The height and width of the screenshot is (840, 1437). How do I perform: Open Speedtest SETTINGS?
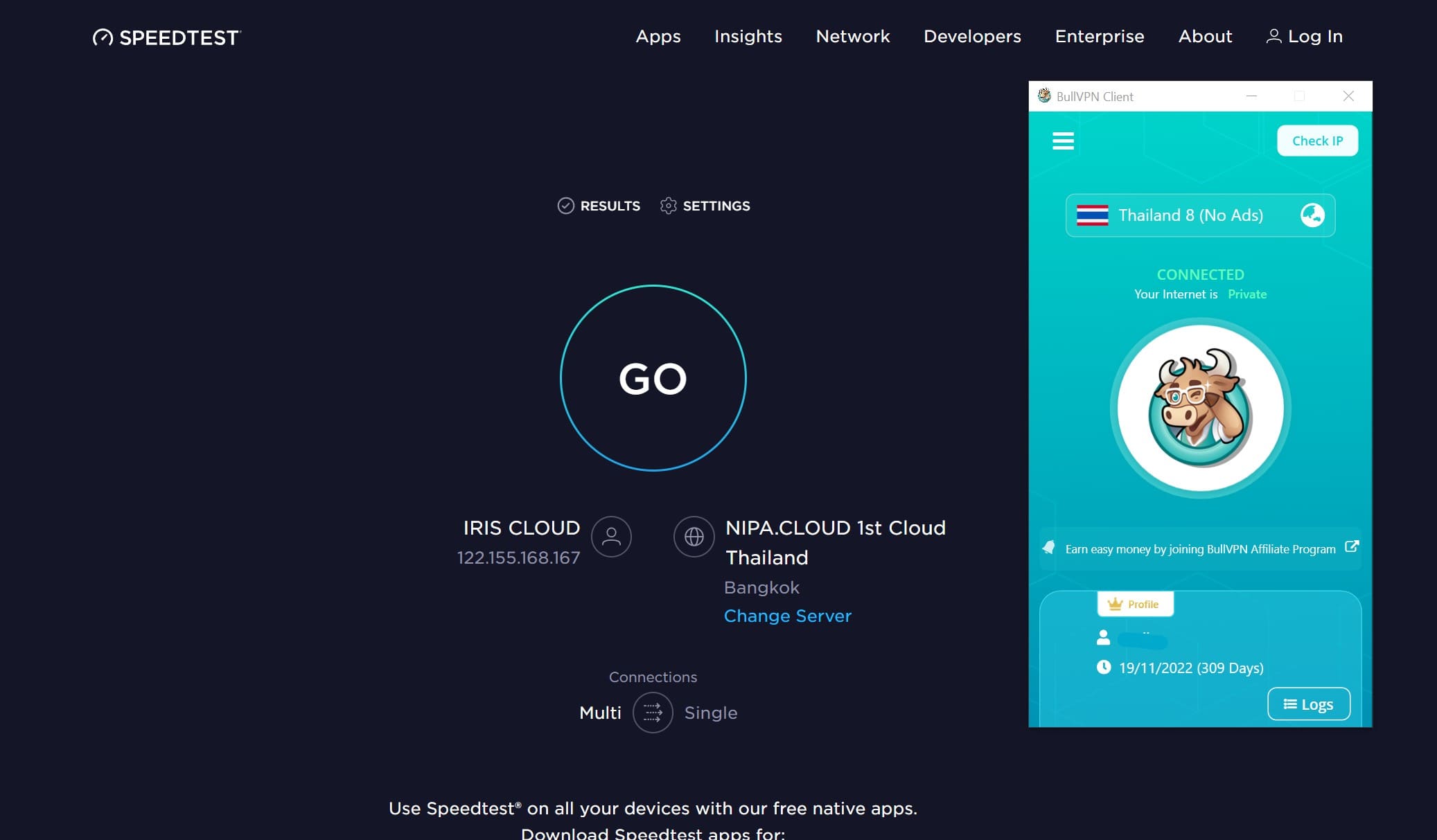705,206
